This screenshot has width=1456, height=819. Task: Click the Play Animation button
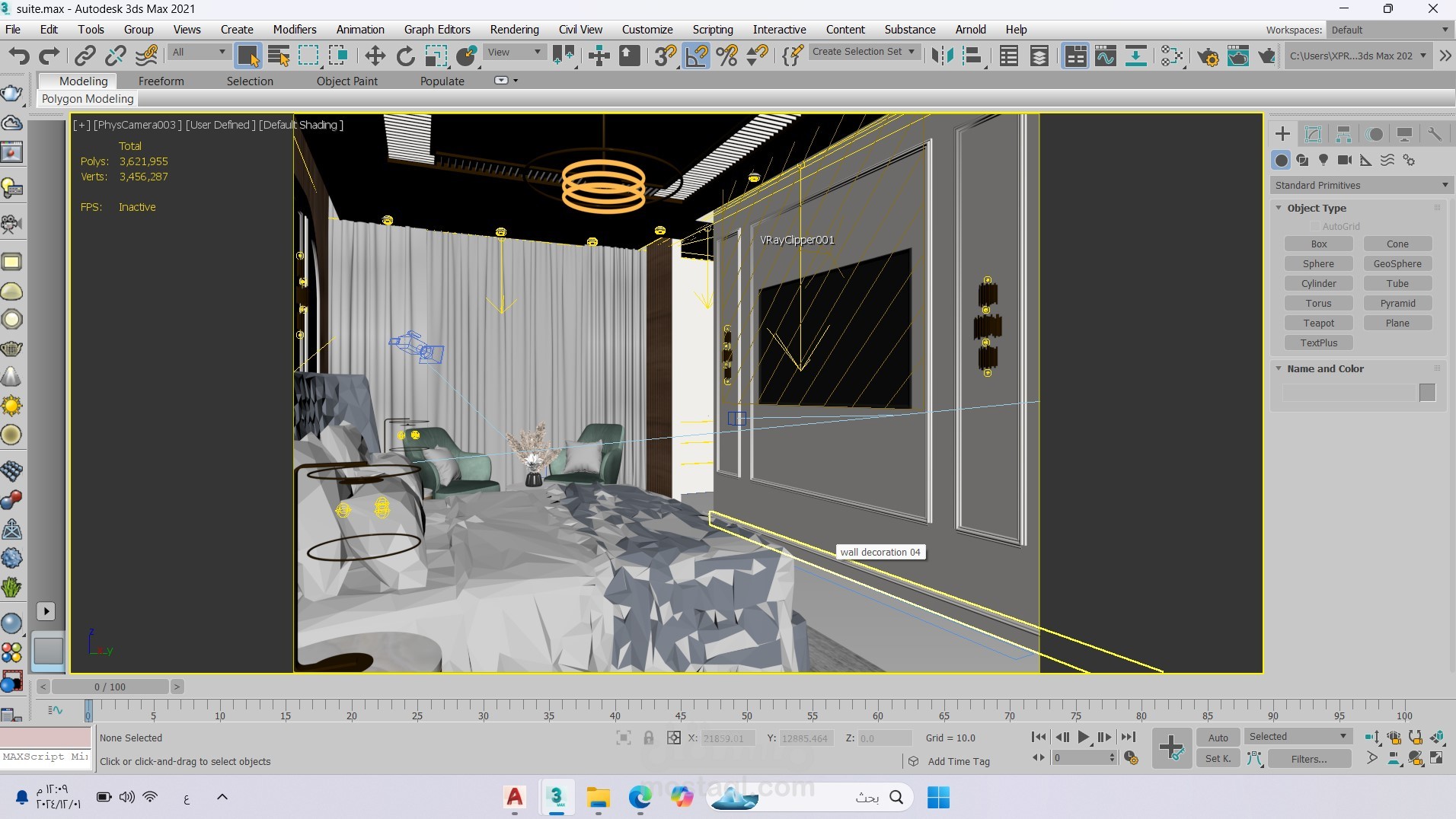(x=1083, y=737)
